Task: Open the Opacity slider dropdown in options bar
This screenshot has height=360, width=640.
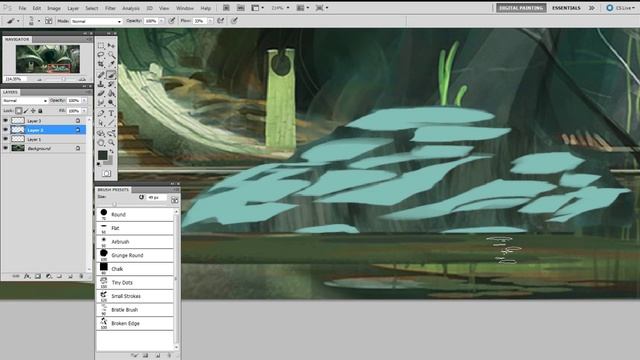Action: [x=162, y=21]
